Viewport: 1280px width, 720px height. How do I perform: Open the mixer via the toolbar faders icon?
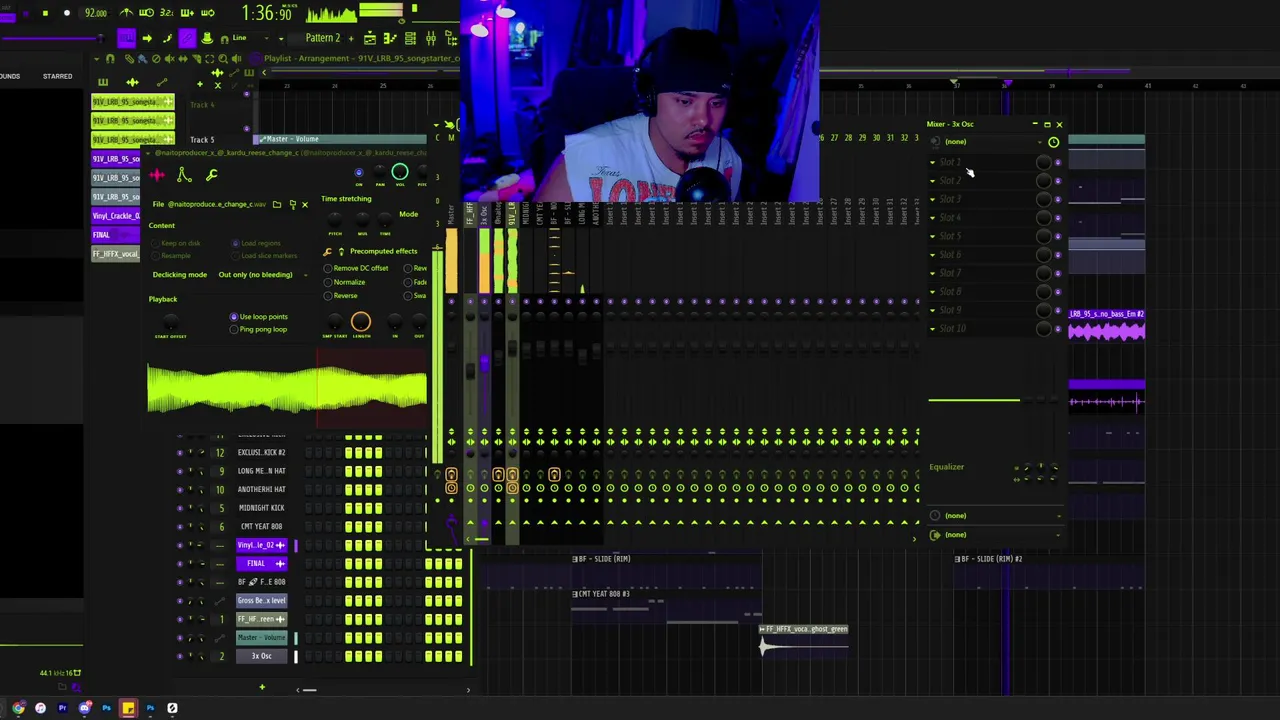pyautogui.click(x=431, y=38)
